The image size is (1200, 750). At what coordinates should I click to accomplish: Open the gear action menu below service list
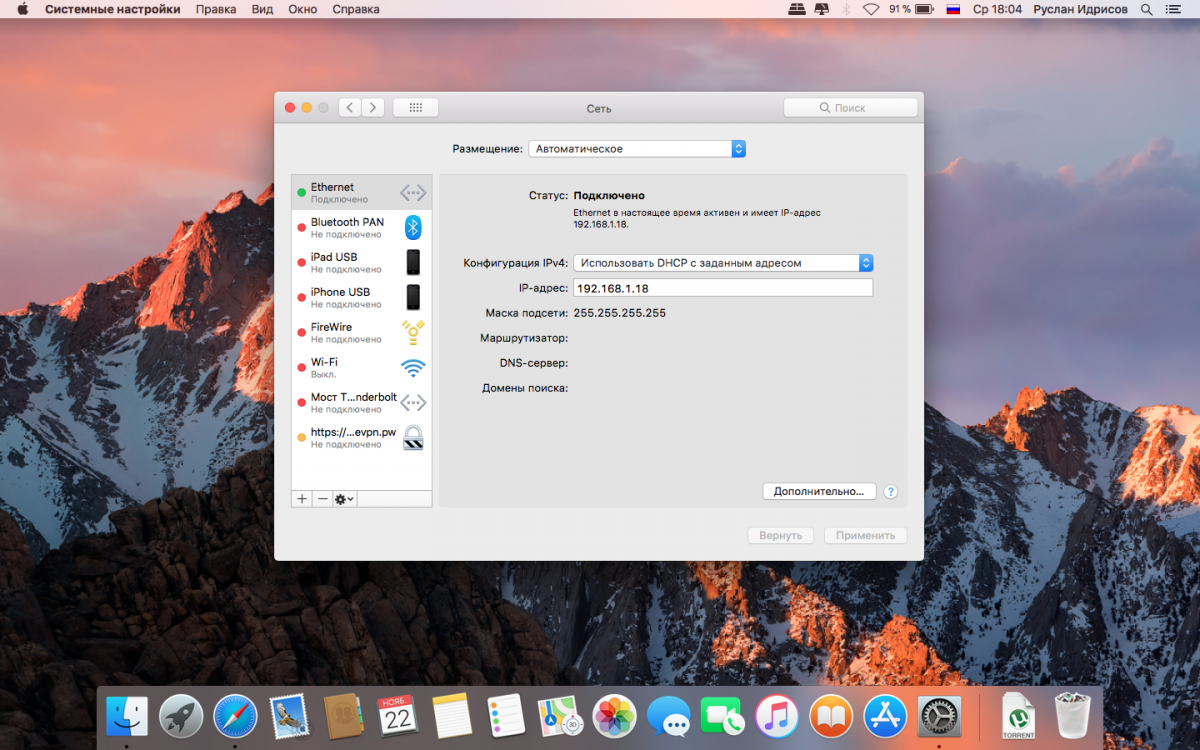pos(344,499)
